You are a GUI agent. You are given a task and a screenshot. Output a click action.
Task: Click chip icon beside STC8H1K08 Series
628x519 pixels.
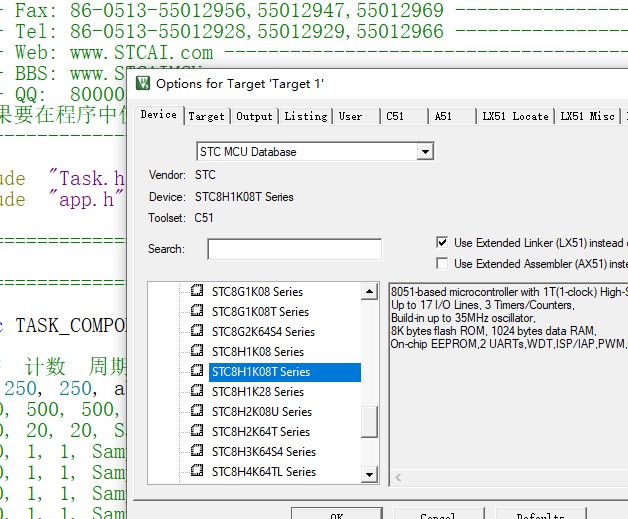pos(197,350)
